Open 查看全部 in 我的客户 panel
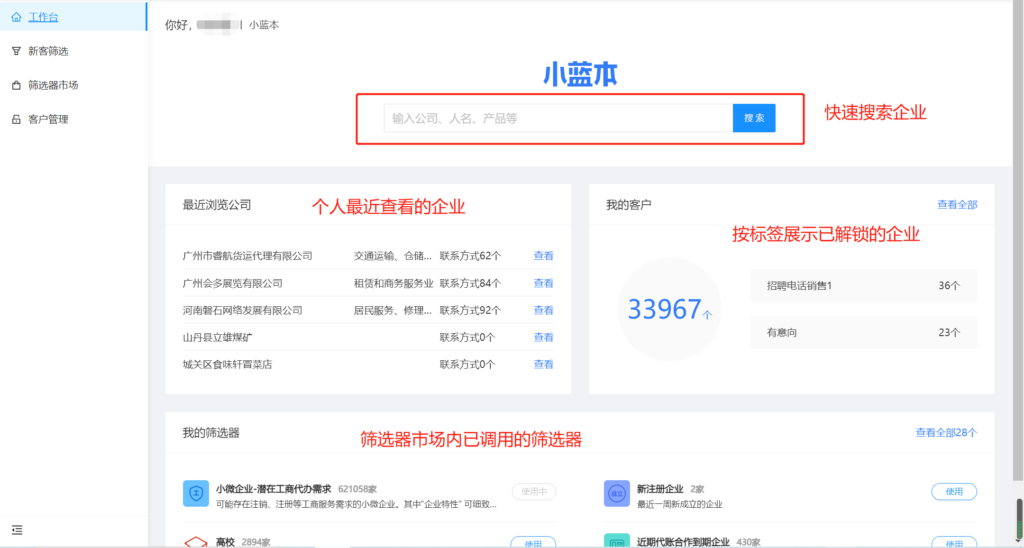The height and width of the screenshot is (548, 1024). tap(956, 205)
